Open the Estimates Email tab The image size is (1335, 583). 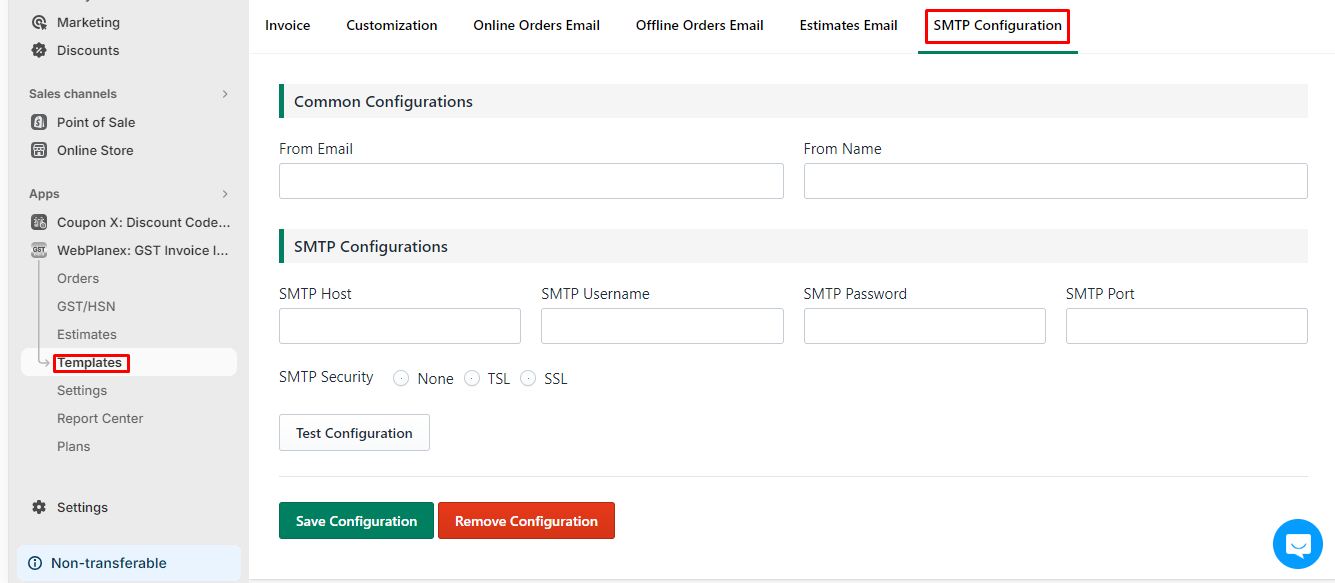coord(848,25)
